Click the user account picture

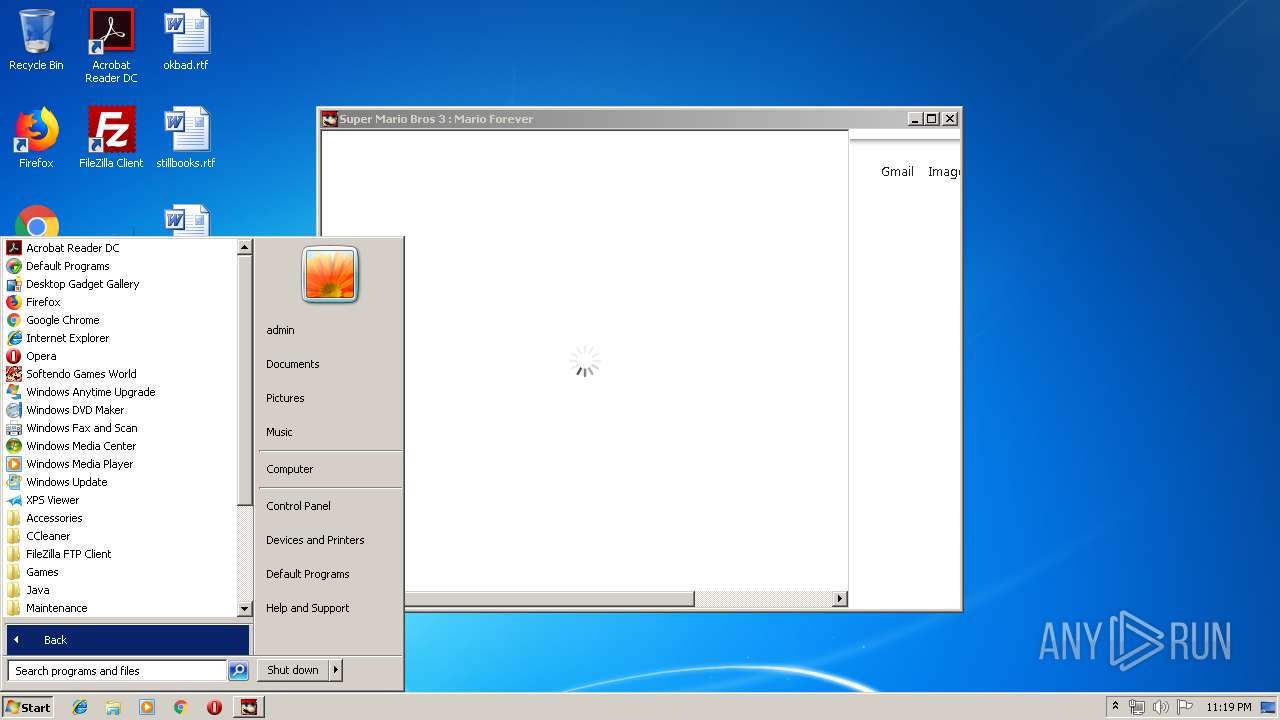330,275
